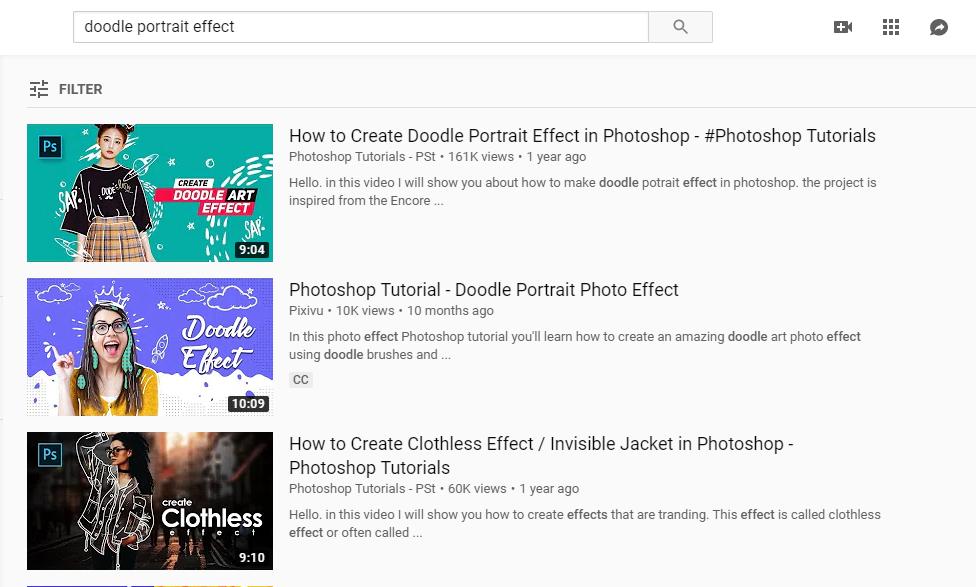Screen dimensions: 976x587
Task: Click the filter sliders icon
Action: [x=39, y=89]
